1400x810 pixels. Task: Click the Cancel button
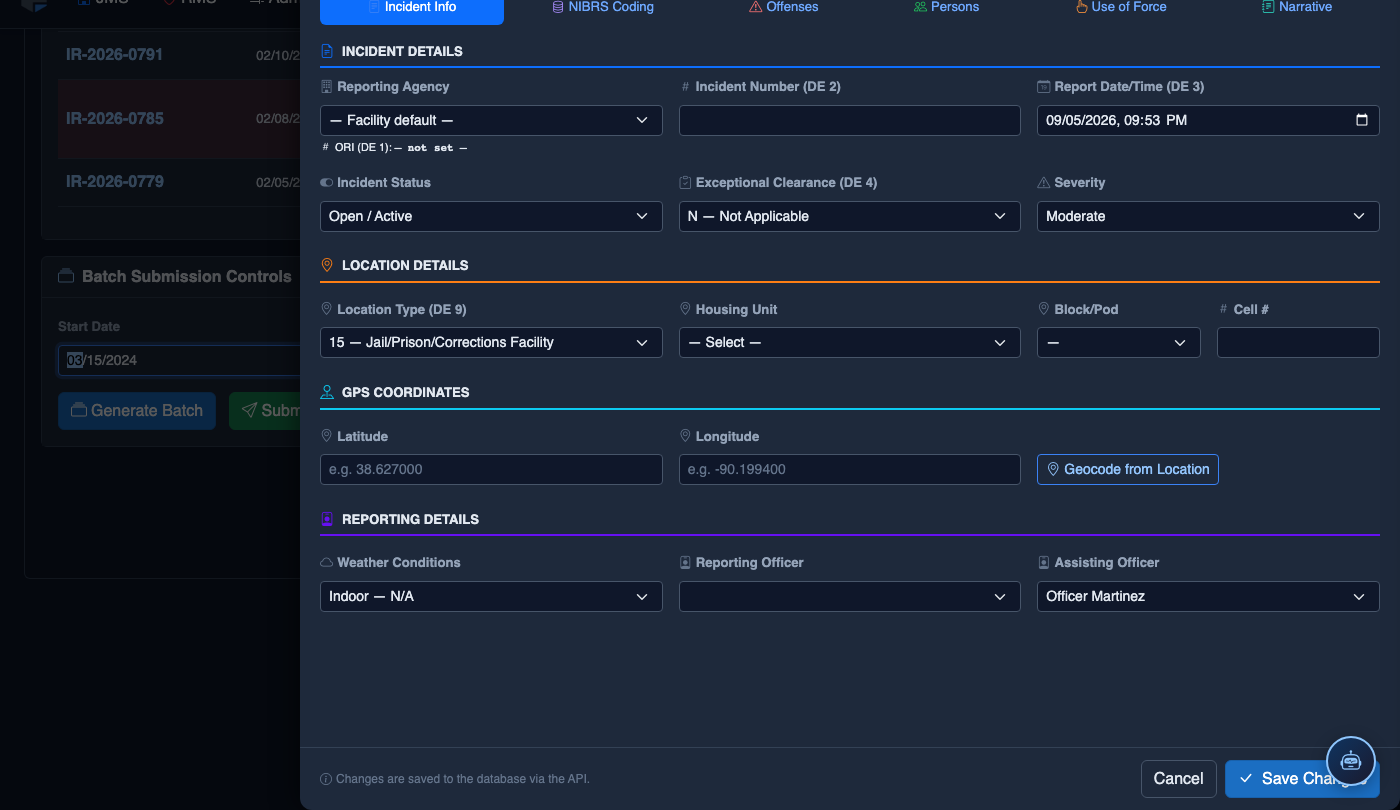point(1178,779)
